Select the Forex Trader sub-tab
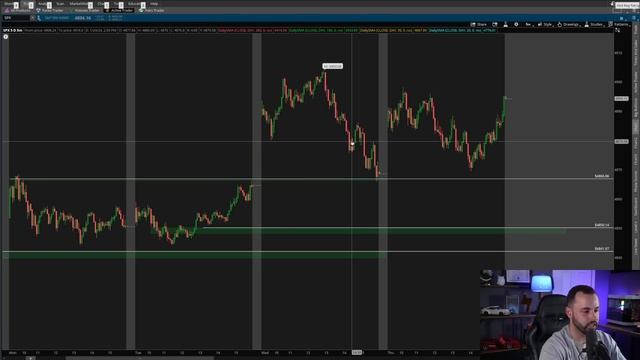 click(x=50, y=11)
